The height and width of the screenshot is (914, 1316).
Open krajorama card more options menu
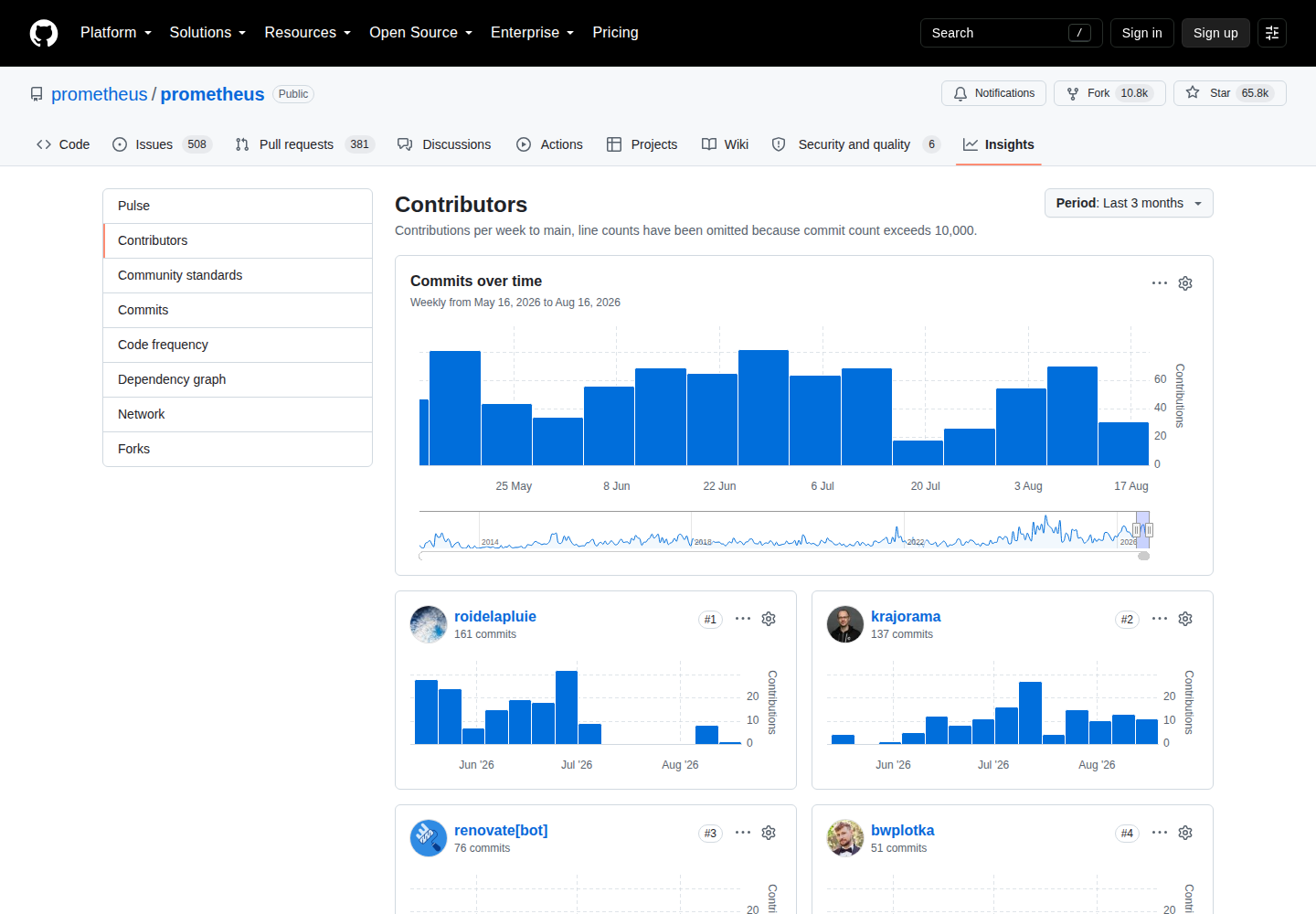tap(1160, 619)
